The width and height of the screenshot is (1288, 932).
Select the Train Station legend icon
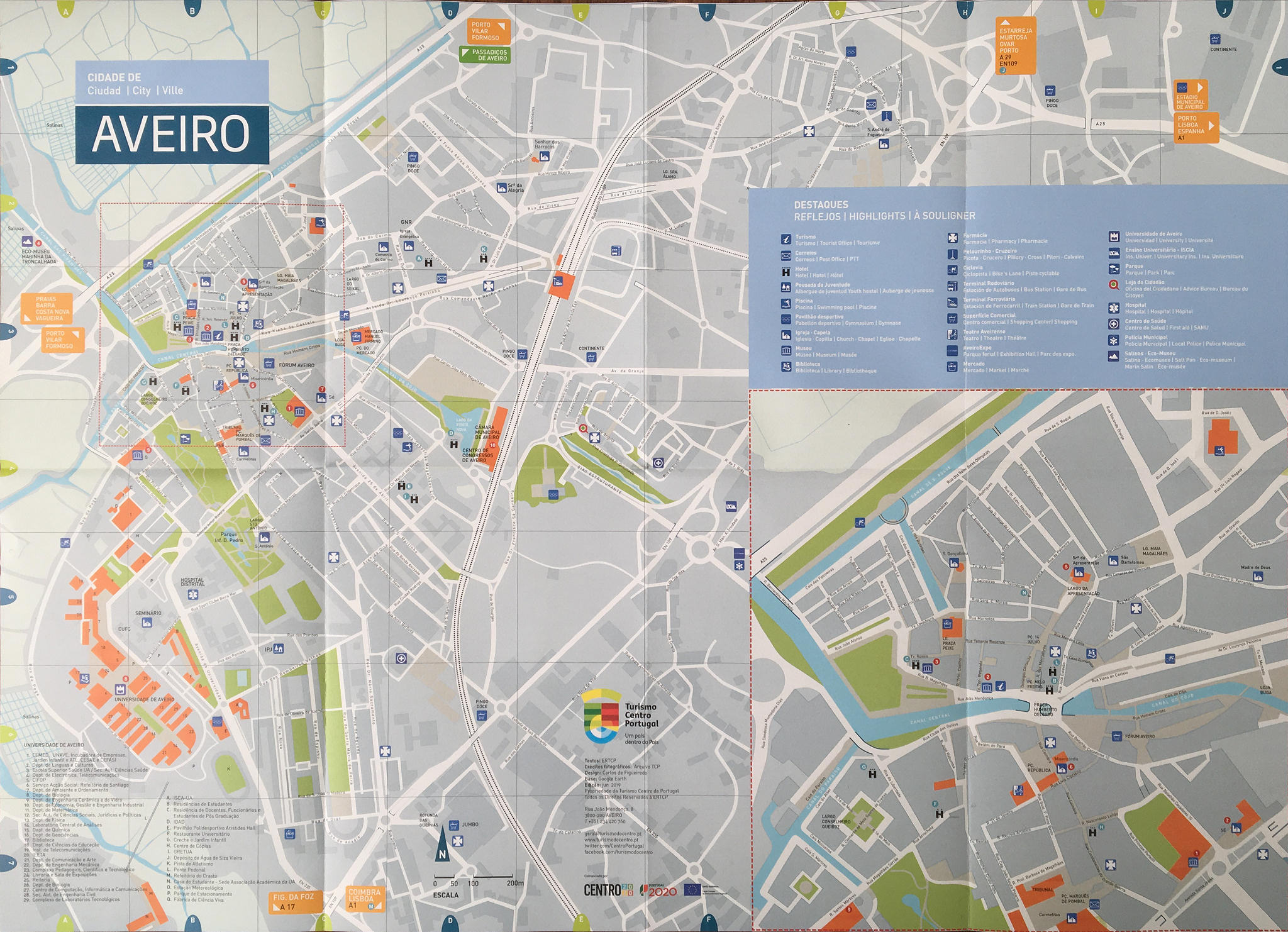(x=952, y=302)
